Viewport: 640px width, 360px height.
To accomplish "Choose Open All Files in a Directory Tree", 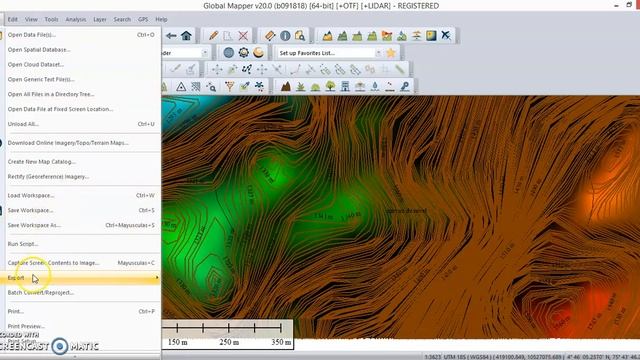I will pos(82,94).
